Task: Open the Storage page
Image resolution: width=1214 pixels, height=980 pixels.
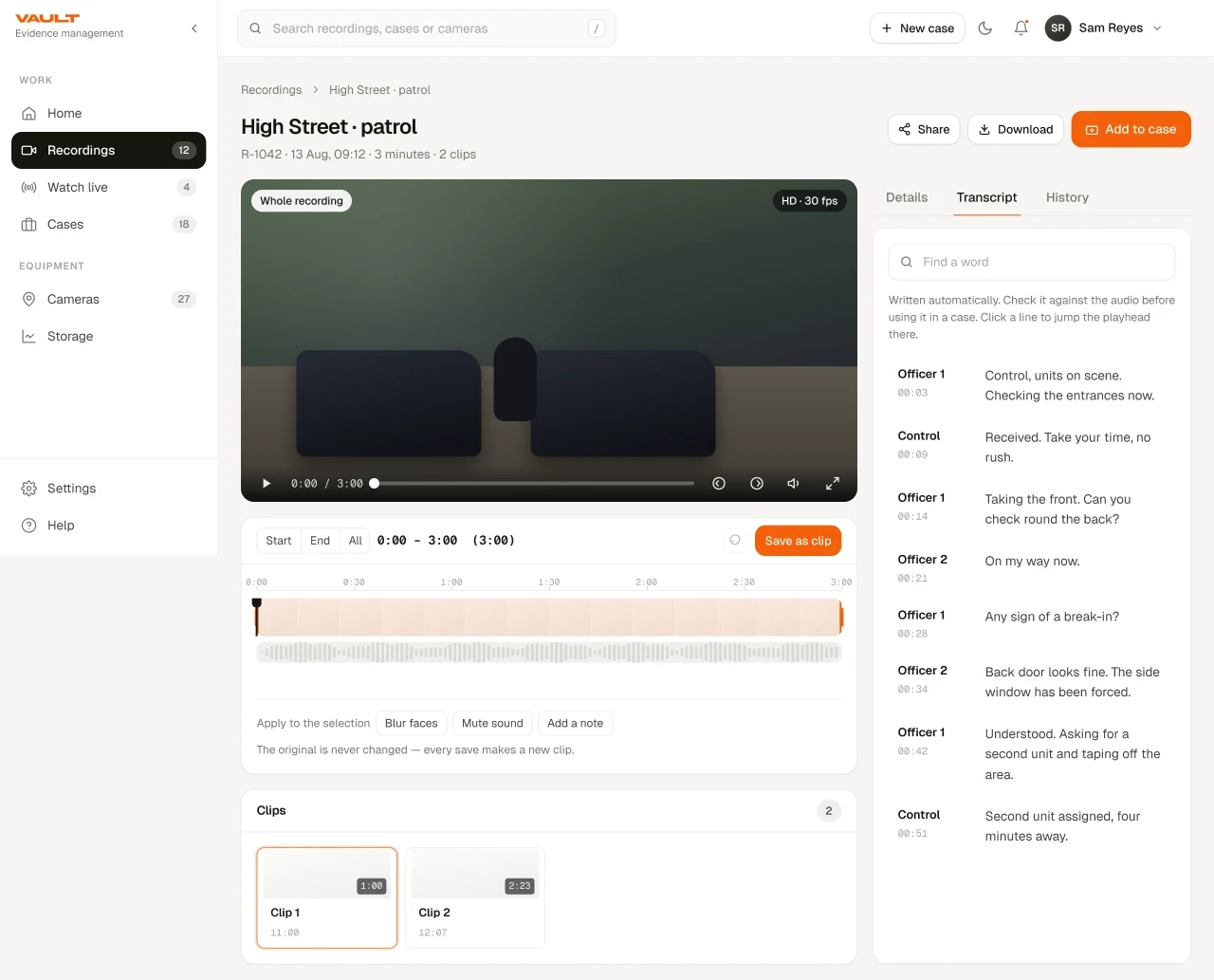Action: 108,336
